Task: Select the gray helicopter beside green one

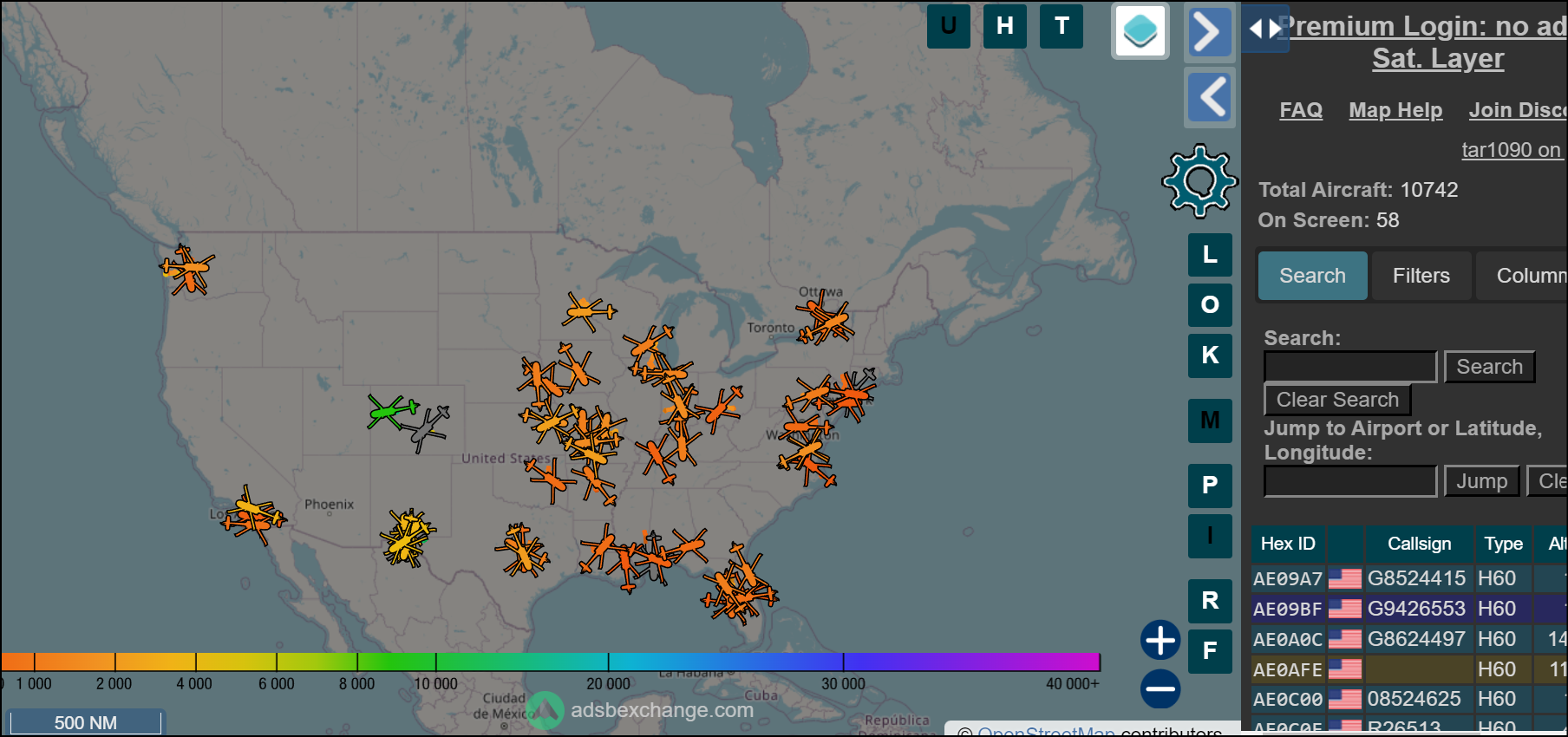Action: 428,428
